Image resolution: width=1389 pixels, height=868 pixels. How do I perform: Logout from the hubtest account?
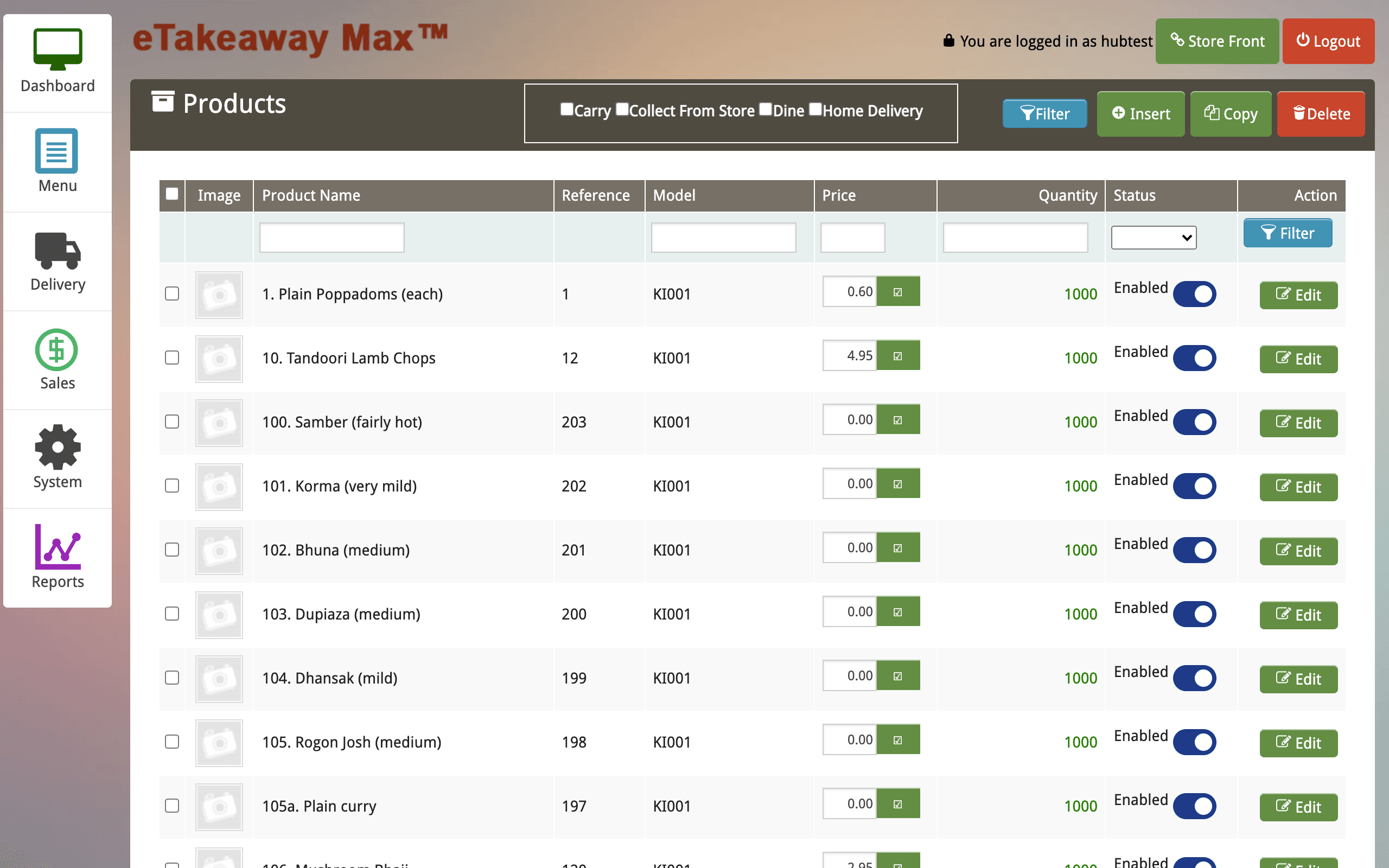coord(1329,41)
